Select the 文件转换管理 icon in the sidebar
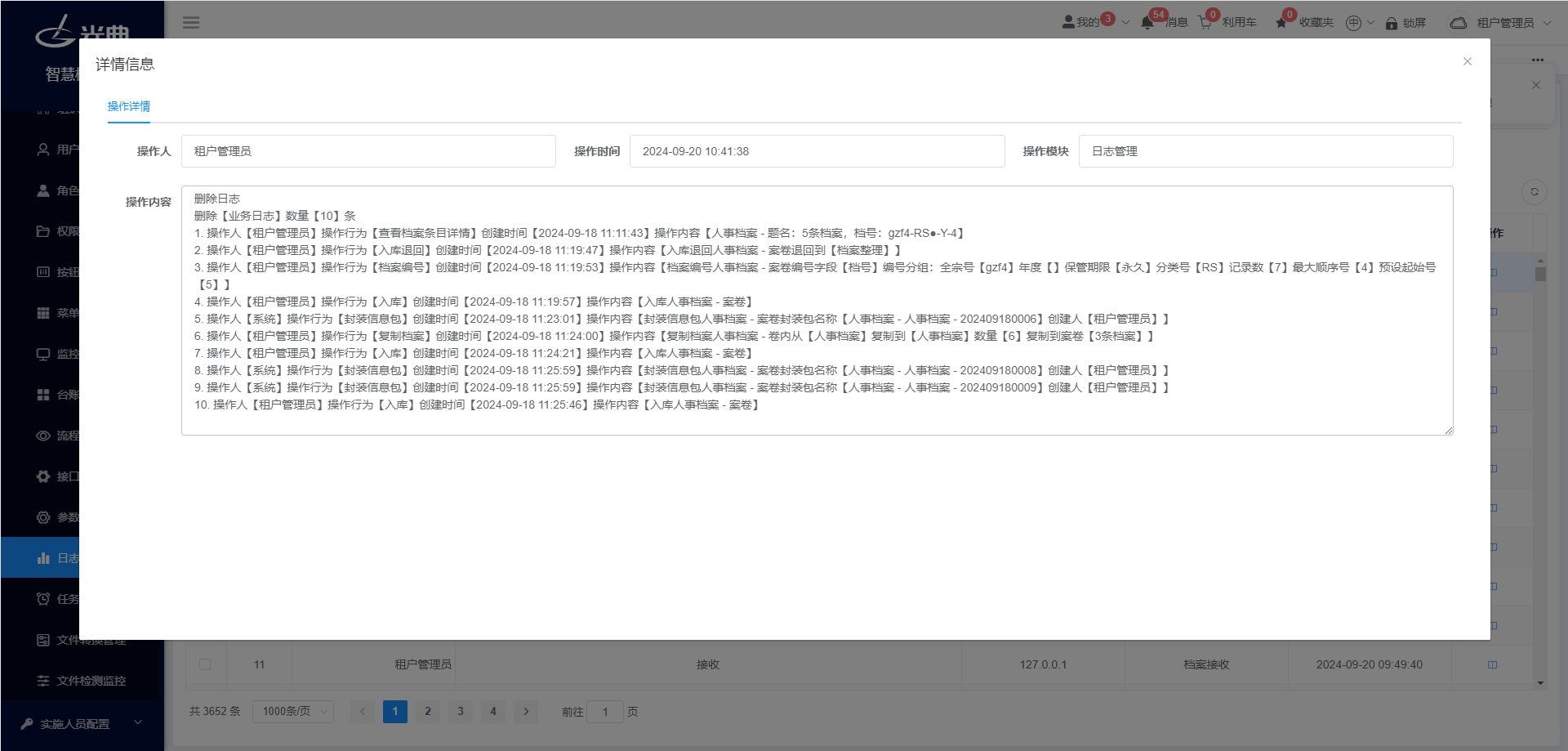Screen dimensions: 1568x751 43,640
